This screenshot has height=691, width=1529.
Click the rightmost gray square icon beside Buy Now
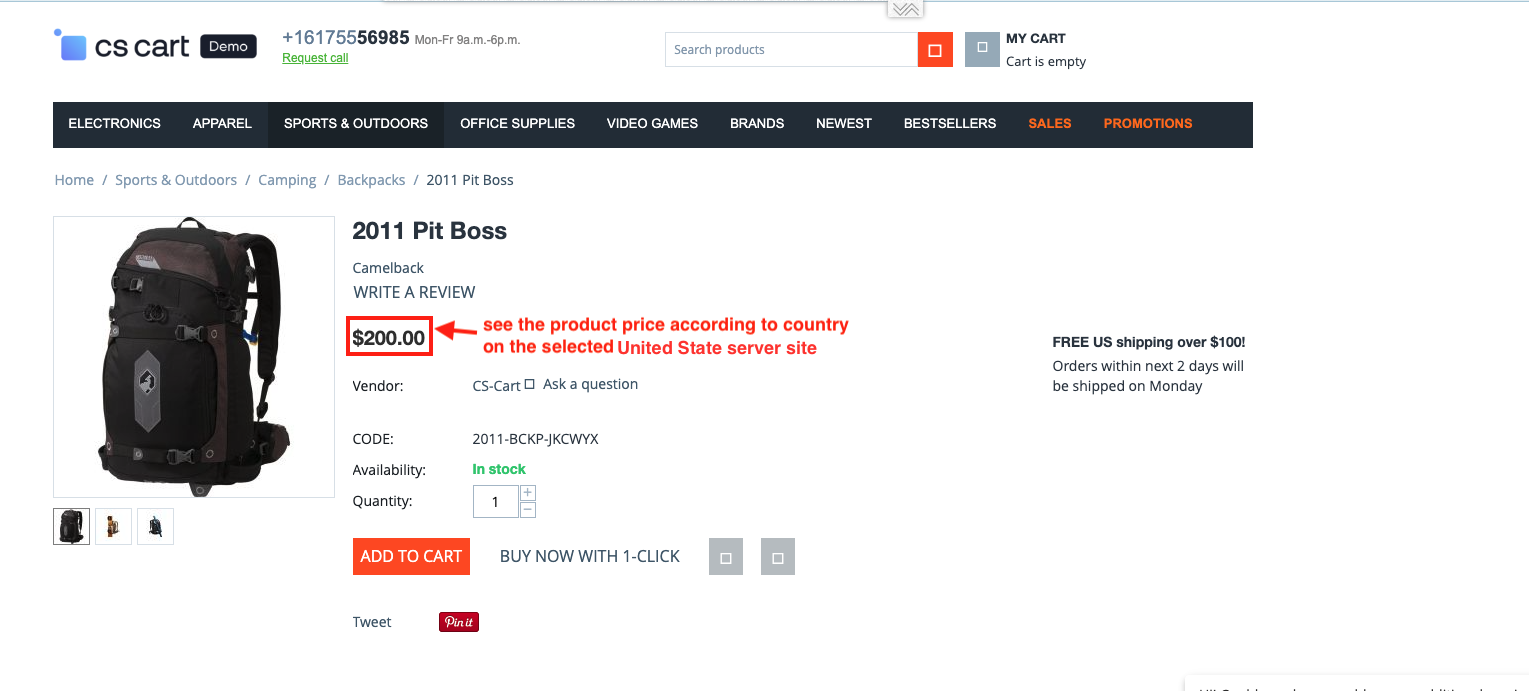(778, 557)
